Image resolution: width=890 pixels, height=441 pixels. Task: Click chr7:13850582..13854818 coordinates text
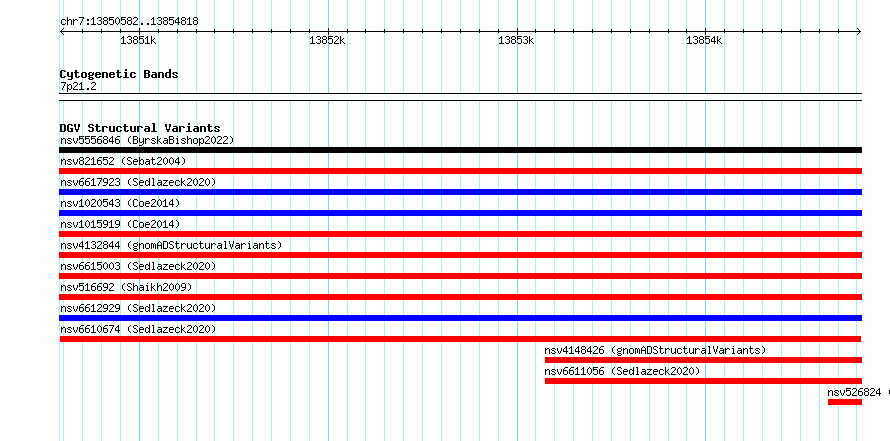(129, 22)
